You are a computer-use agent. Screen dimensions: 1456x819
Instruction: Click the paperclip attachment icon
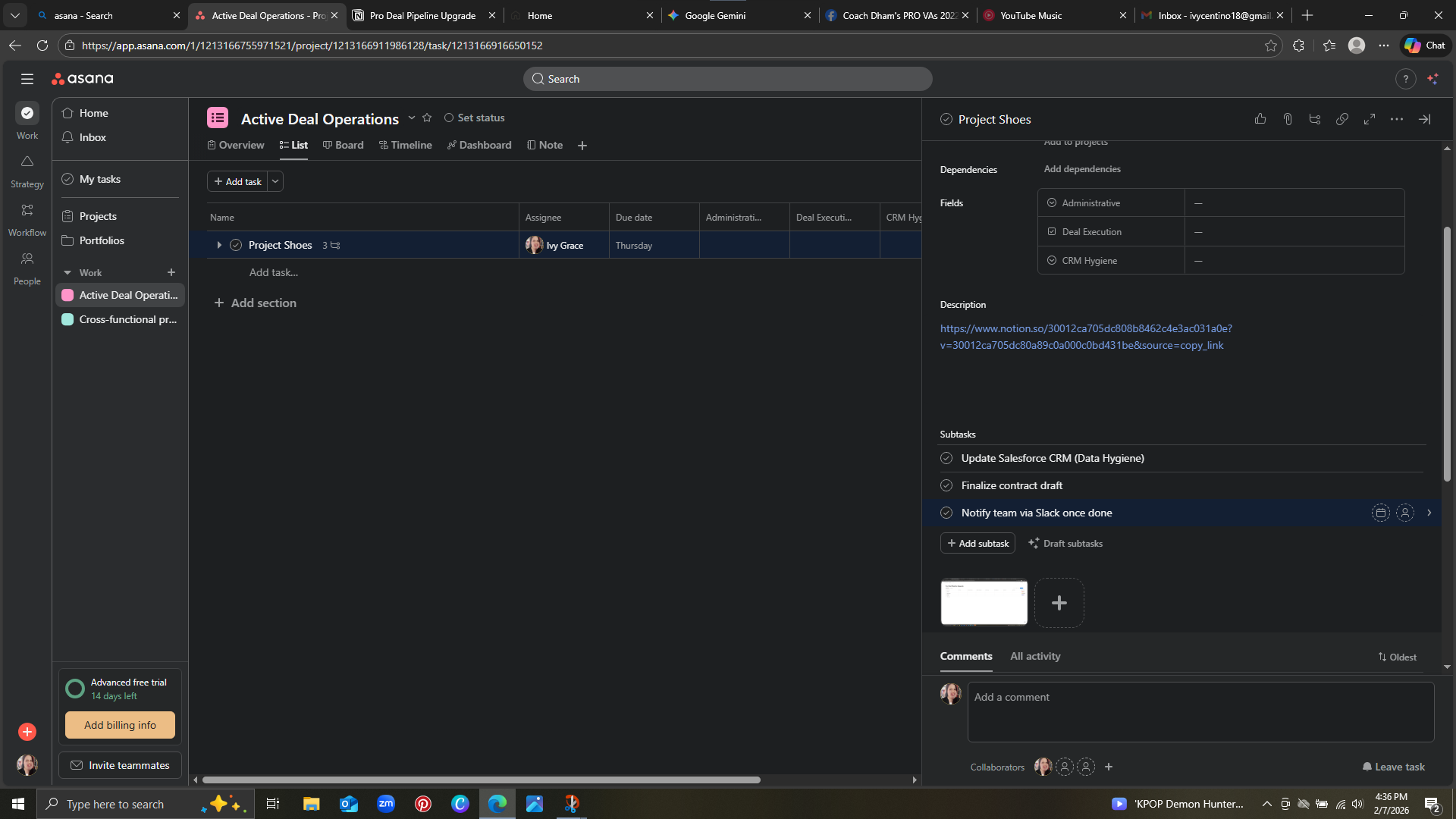(1288, 119)
